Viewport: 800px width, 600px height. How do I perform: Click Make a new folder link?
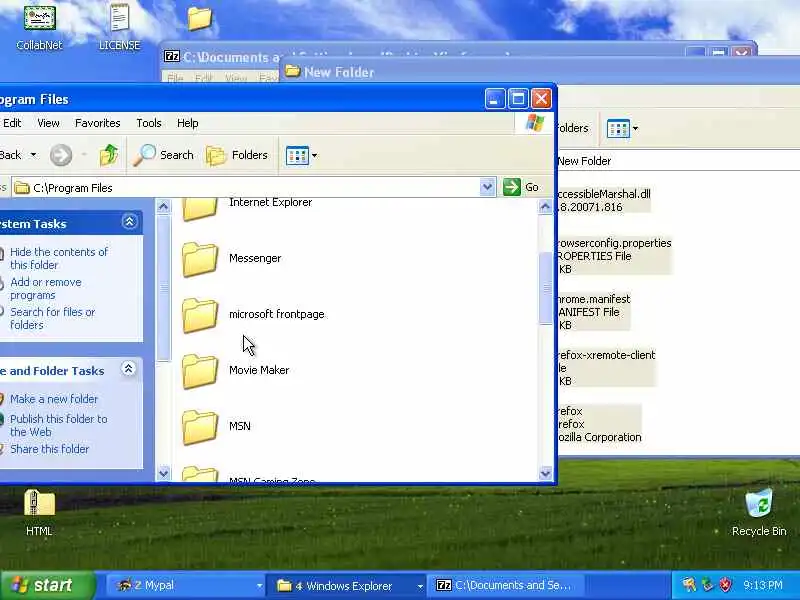(x=54, y=399)
